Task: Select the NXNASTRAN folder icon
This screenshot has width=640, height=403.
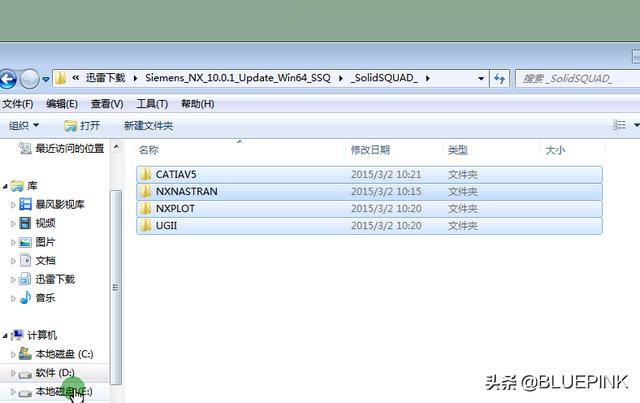Action: click(145, 191)
